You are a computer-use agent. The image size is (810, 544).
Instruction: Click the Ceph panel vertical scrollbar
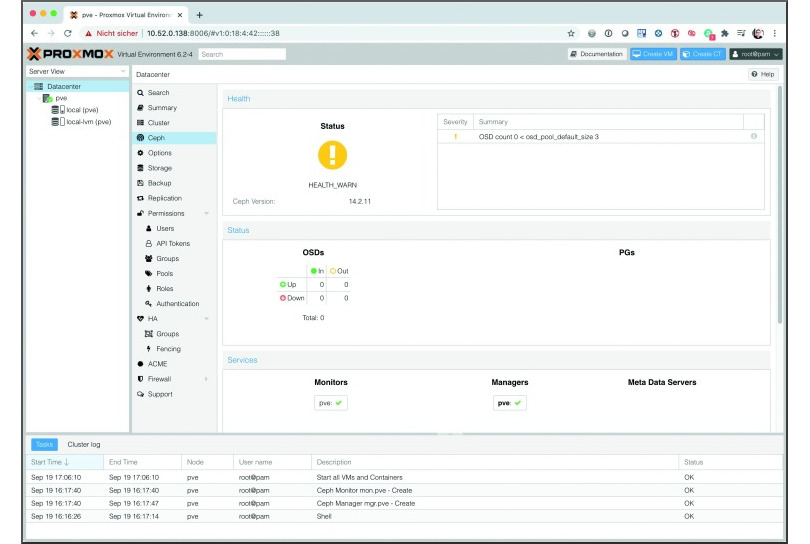tap(780, 207)
